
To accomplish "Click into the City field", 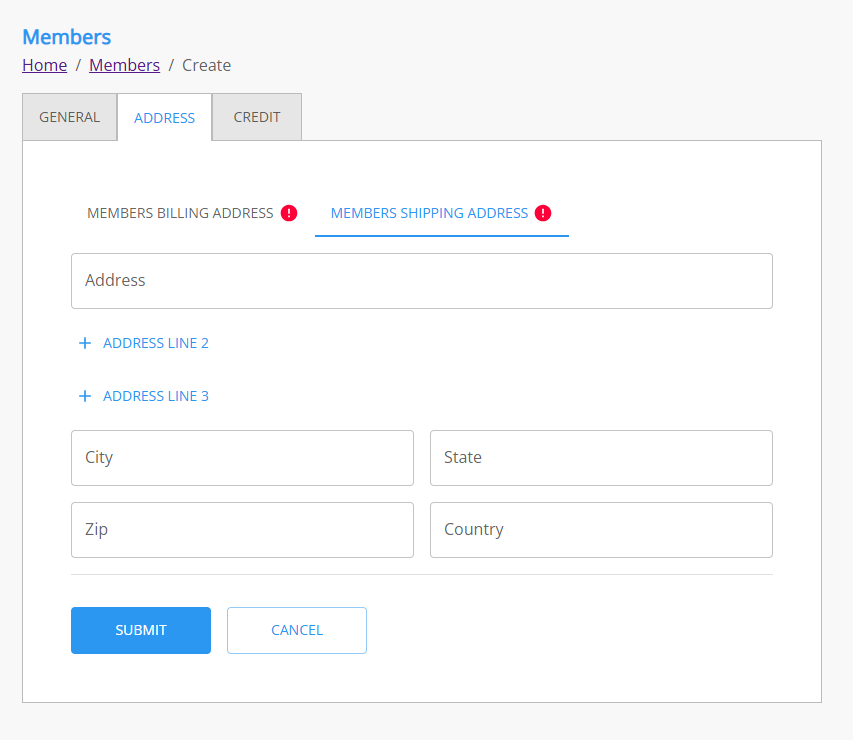I will tap(242, 458).
